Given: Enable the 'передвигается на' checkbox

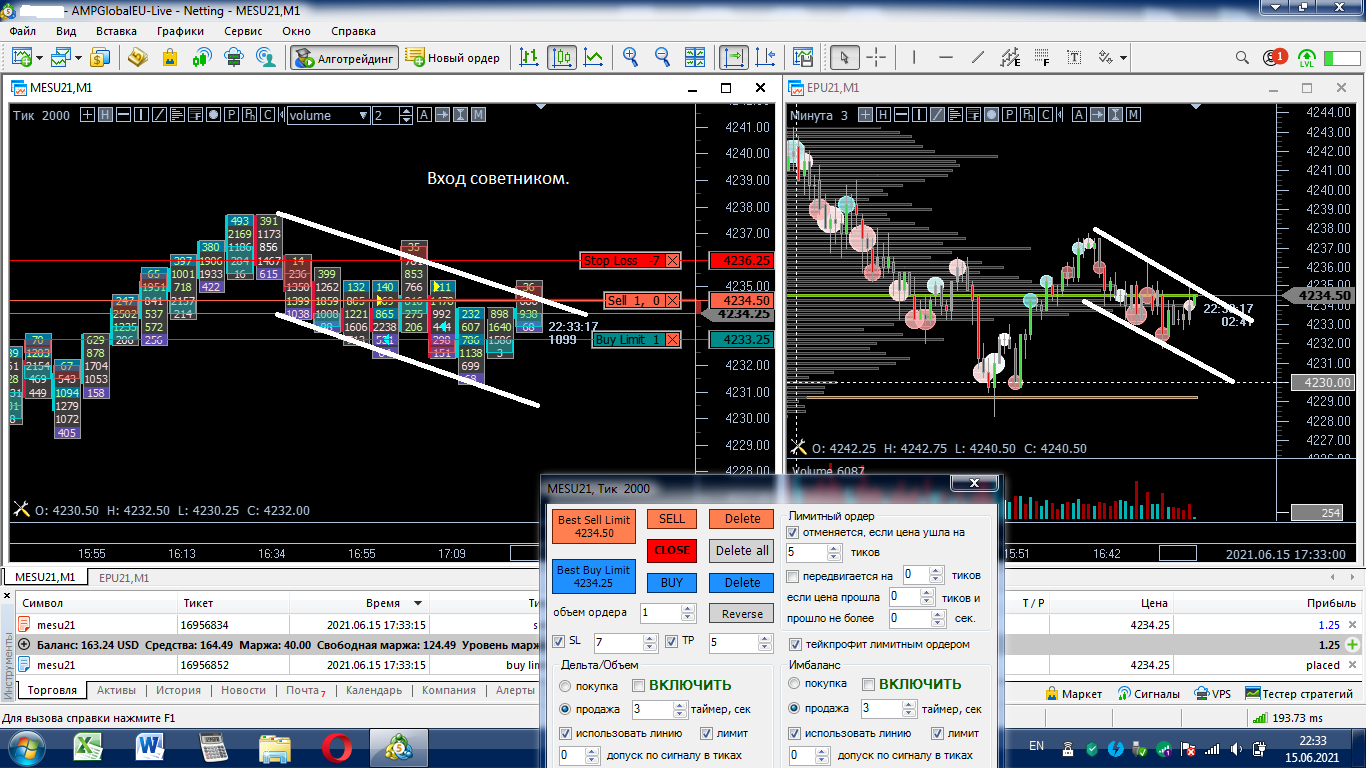Looking at the screenshot, I should [793, 576].
